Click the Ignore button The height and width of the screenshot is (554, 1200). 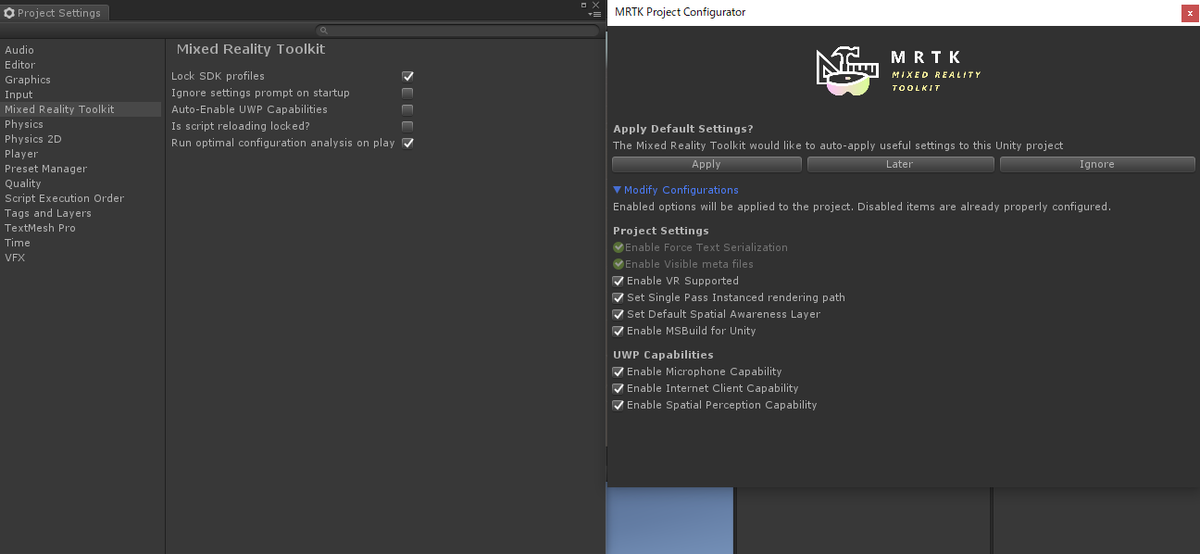click(x=1097, y=164)
